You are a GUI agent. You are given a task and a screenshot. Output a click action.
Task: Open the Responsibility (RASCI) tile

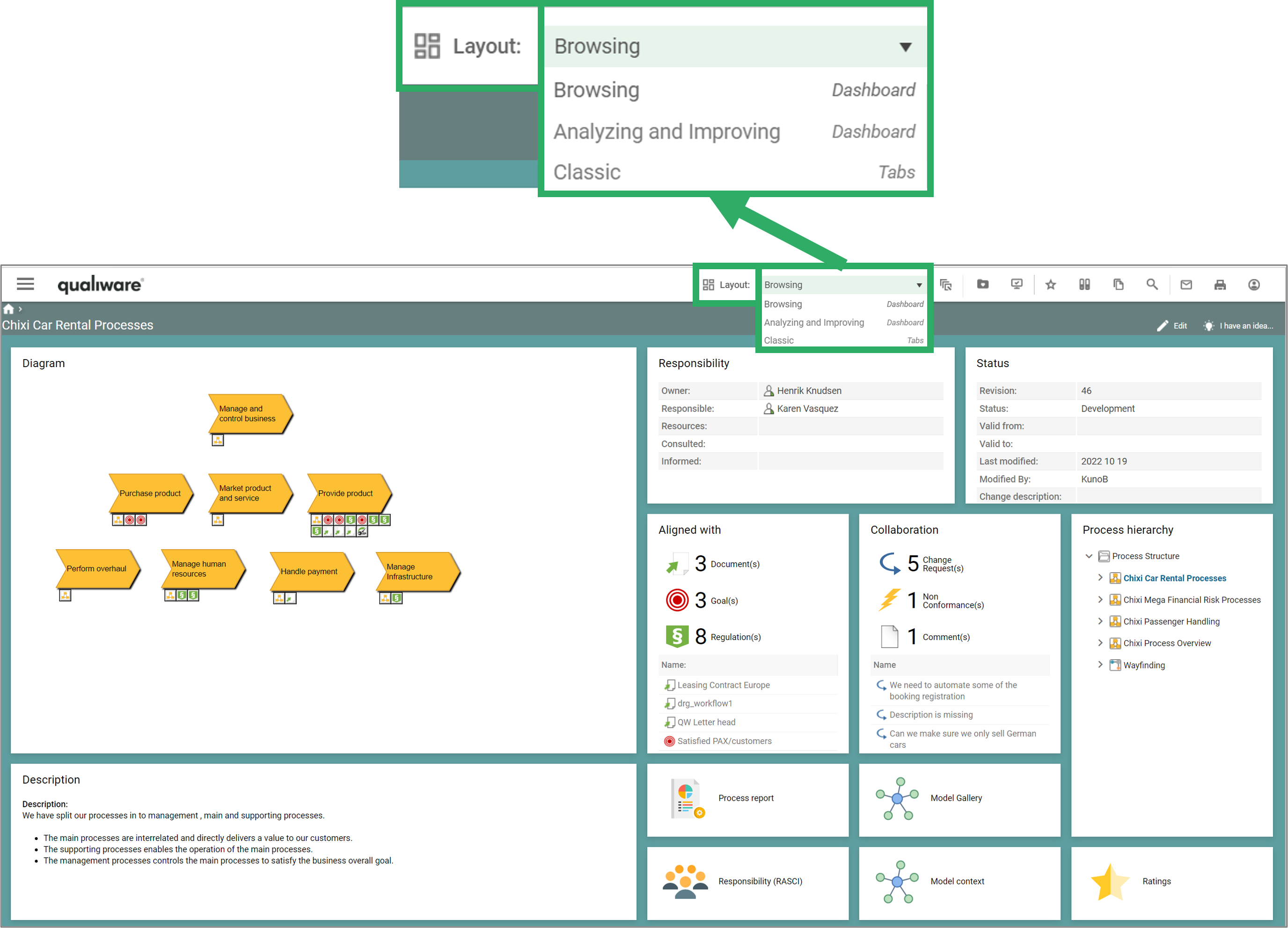click(747, 883)
